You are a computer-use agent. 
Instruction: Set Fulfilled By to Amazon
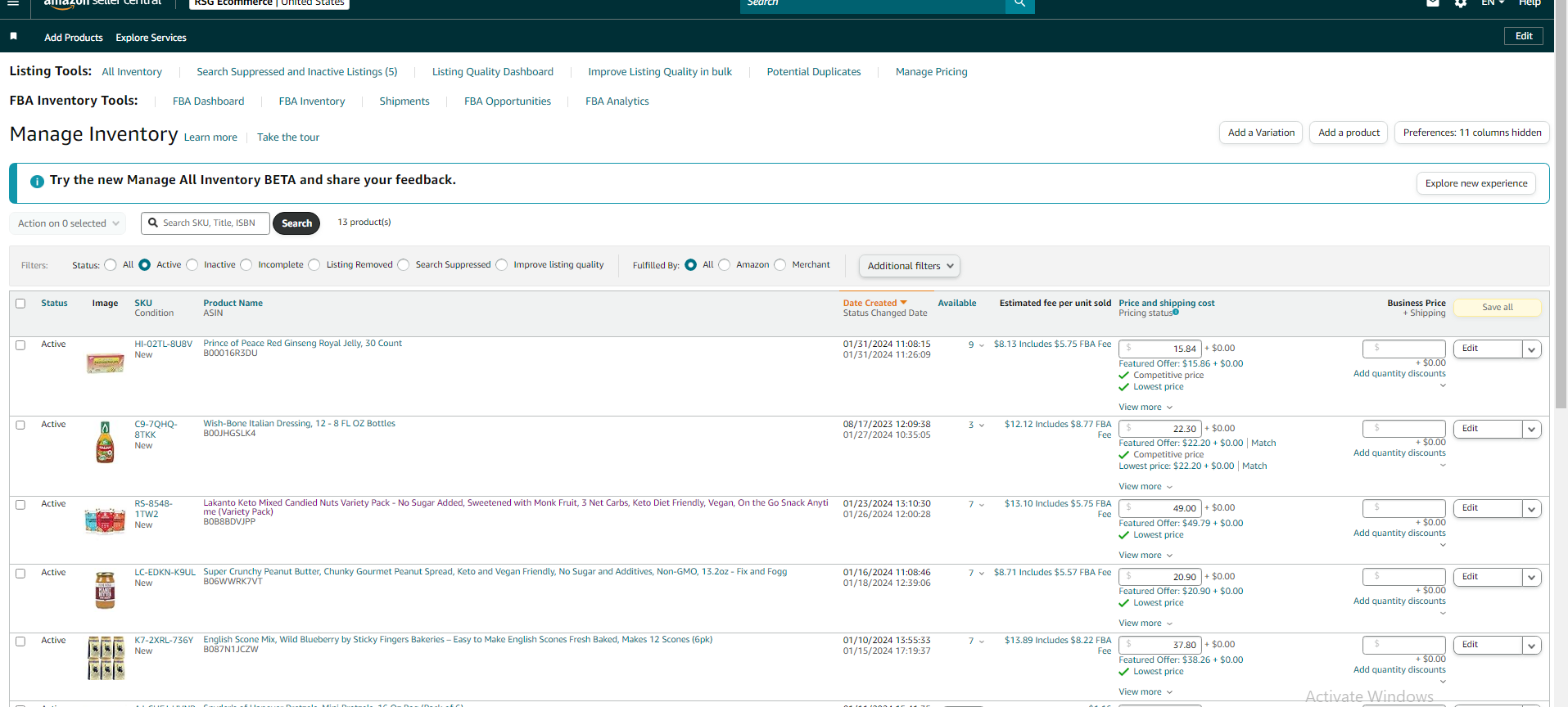click(x=725, y=265)
